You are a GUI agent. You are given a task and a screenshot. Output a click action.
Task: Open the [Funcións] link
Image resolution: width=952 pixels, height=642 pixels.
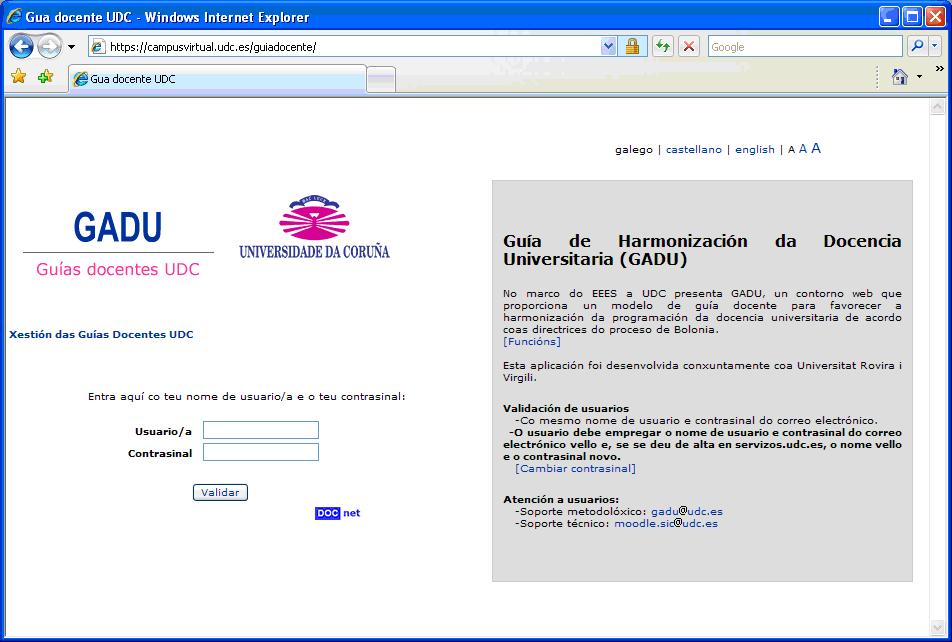pos(532,341)
